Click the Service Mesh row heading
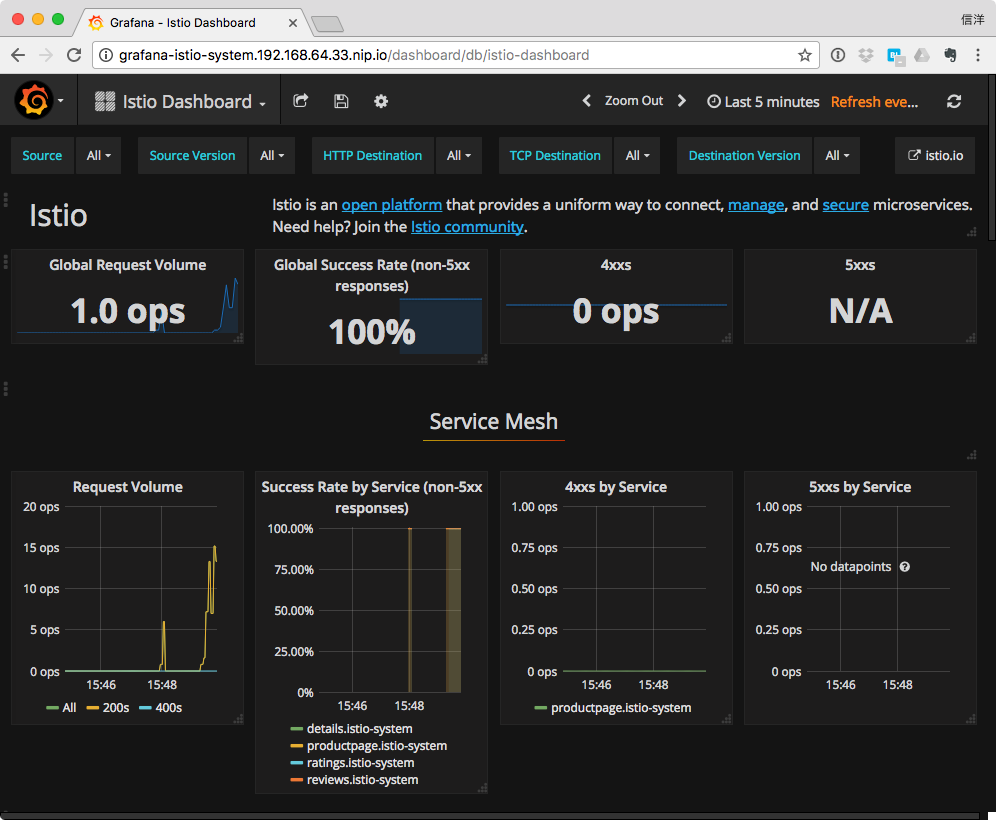Viewport: 996px width, 820px height. click(494, 422)
